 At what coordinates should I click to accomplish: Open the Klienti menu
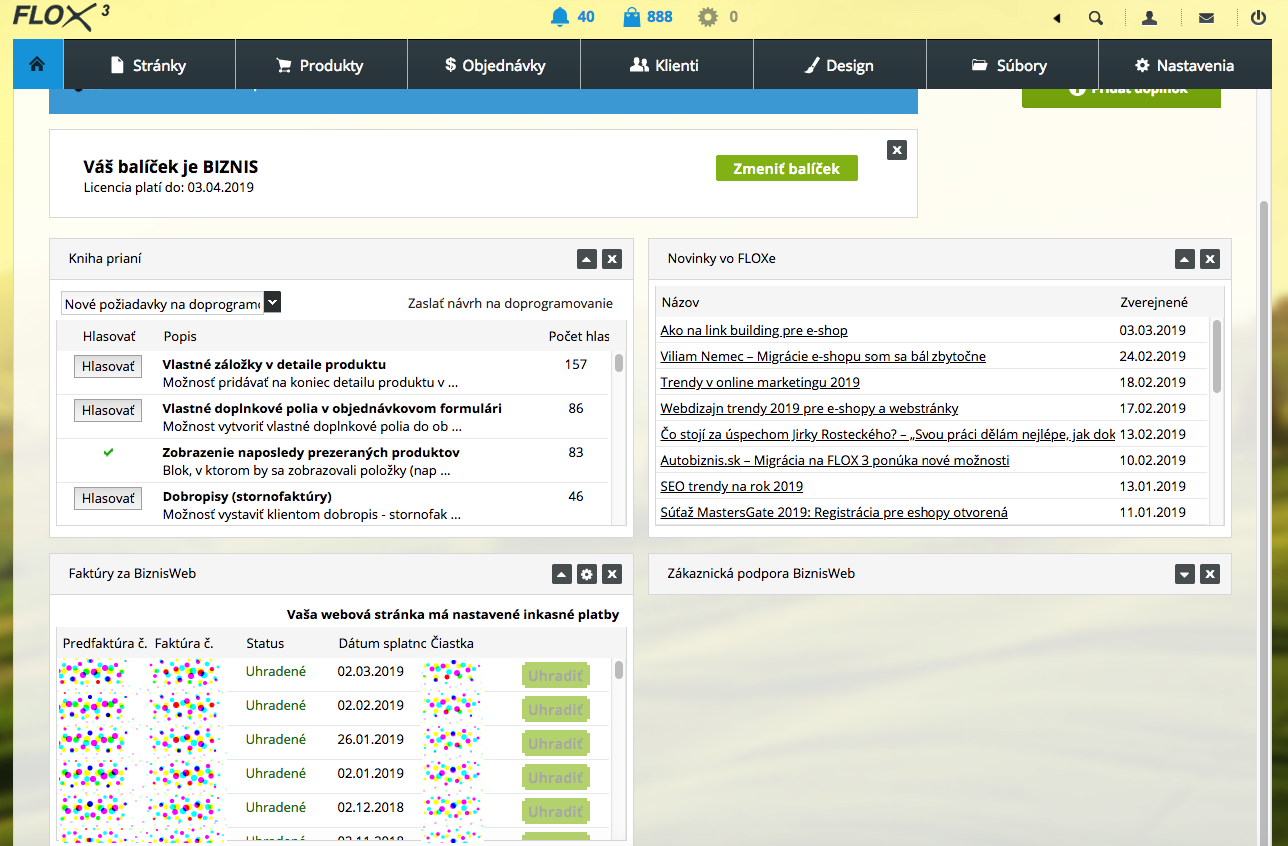pyautogui.click(x=667, y=65)
